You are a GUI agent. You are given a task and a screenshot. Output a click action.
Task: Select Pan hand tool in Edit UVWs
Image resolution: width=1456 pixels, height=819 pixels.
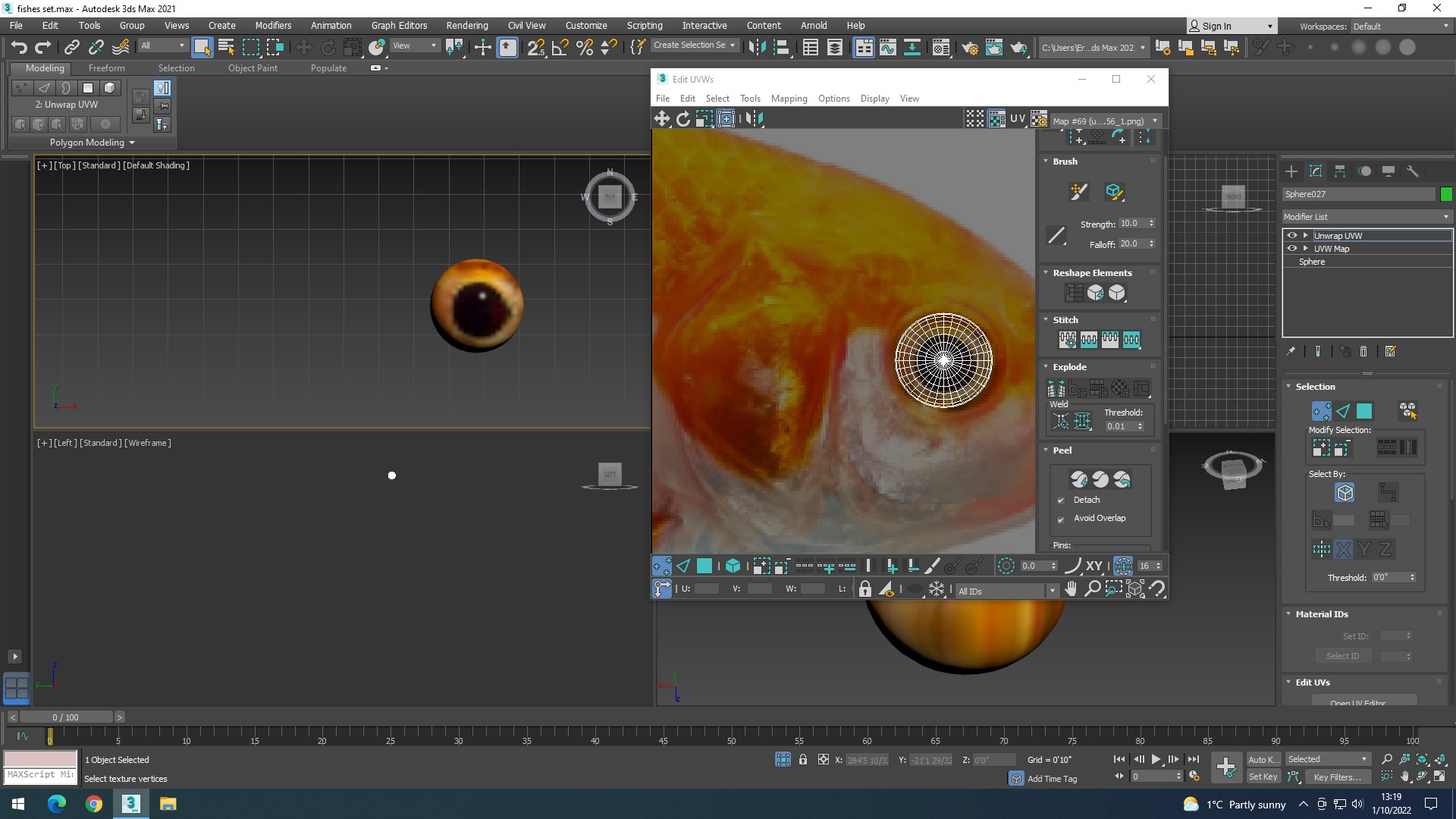click(x=1071, y=588)
